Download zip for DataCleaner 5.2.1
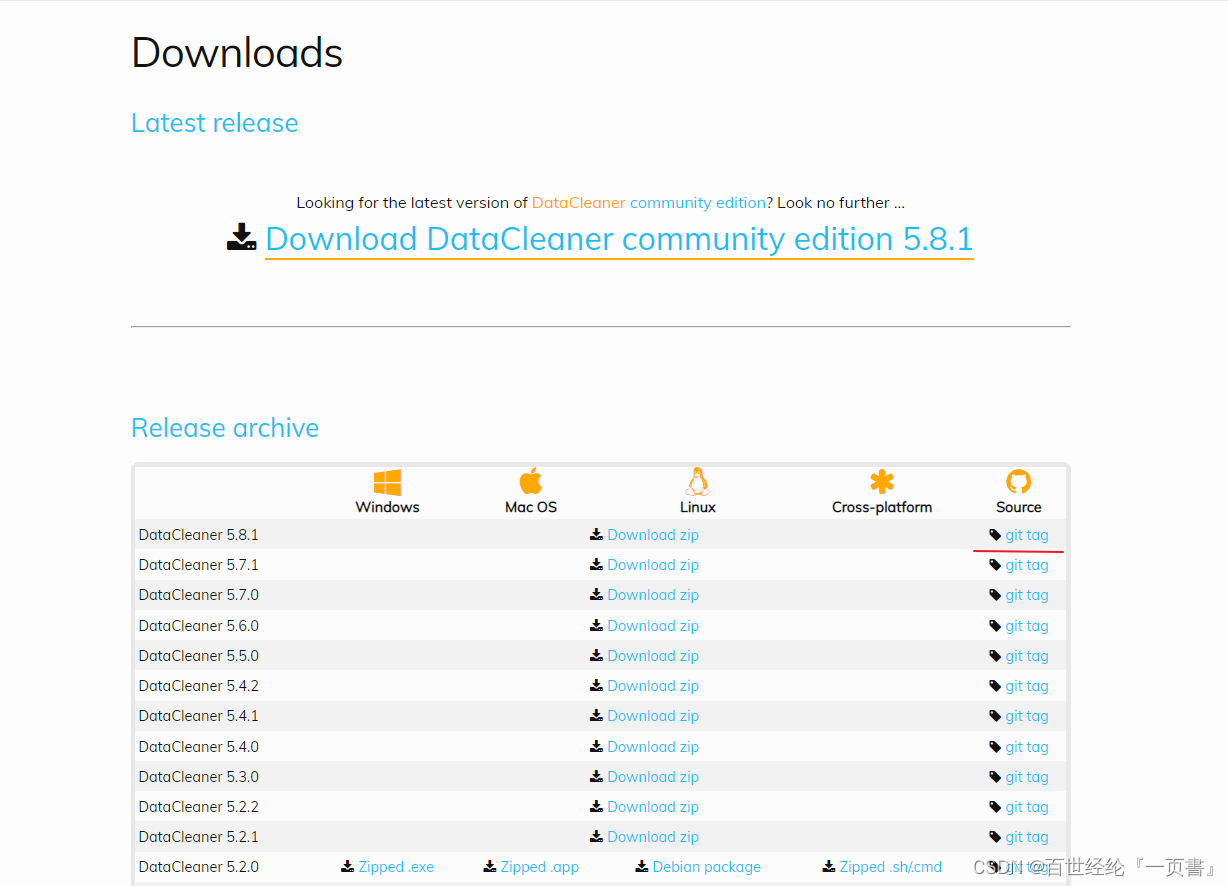The height and width of the screenshot is (886, 1228). click(653, 837)
